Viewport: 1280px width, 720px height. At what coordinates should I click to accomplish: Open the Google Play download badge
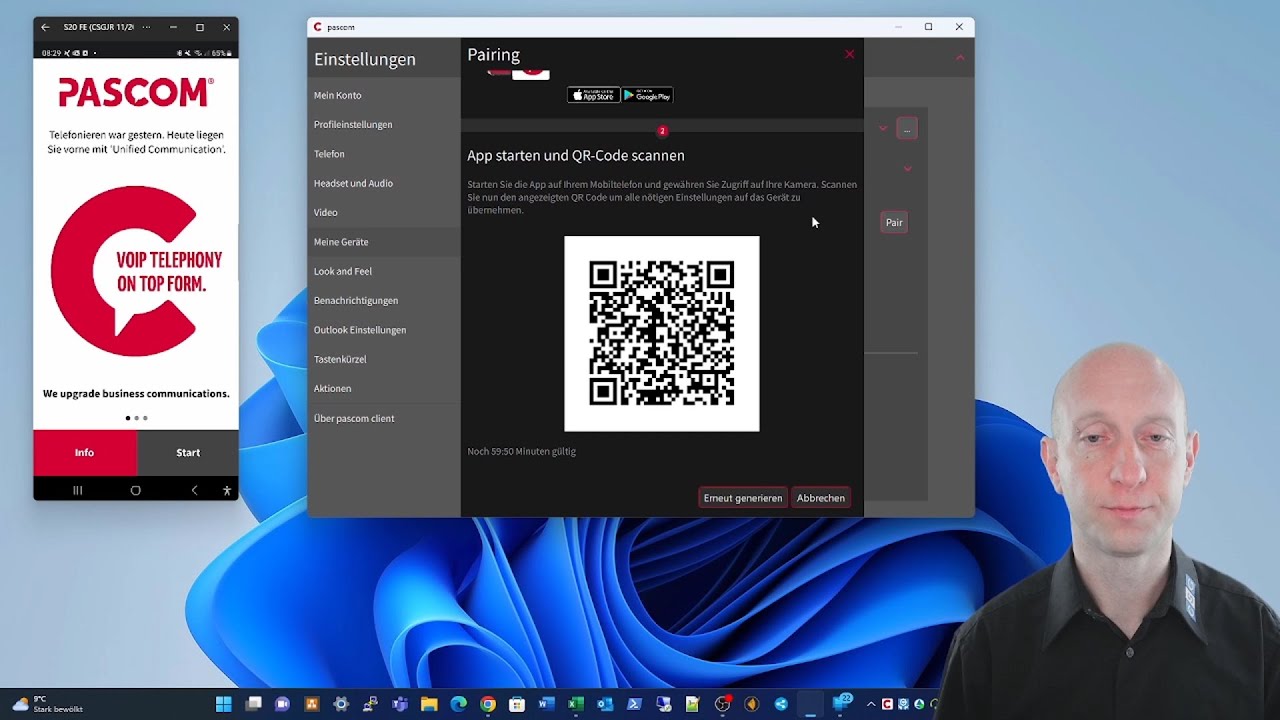(647, 95)
